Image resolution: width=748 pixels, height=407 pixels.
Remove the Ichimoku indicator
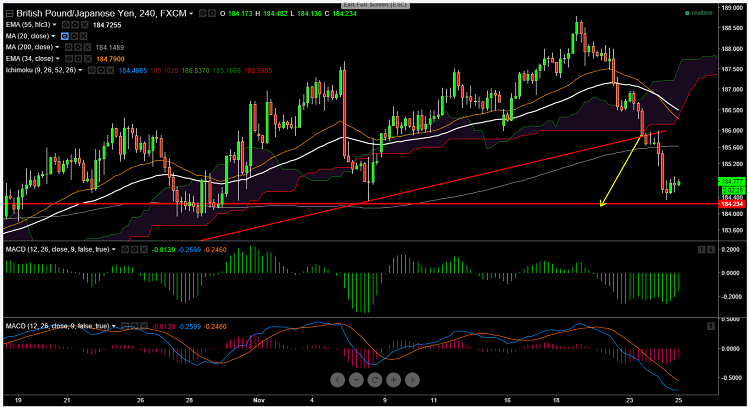pos(110,70)
